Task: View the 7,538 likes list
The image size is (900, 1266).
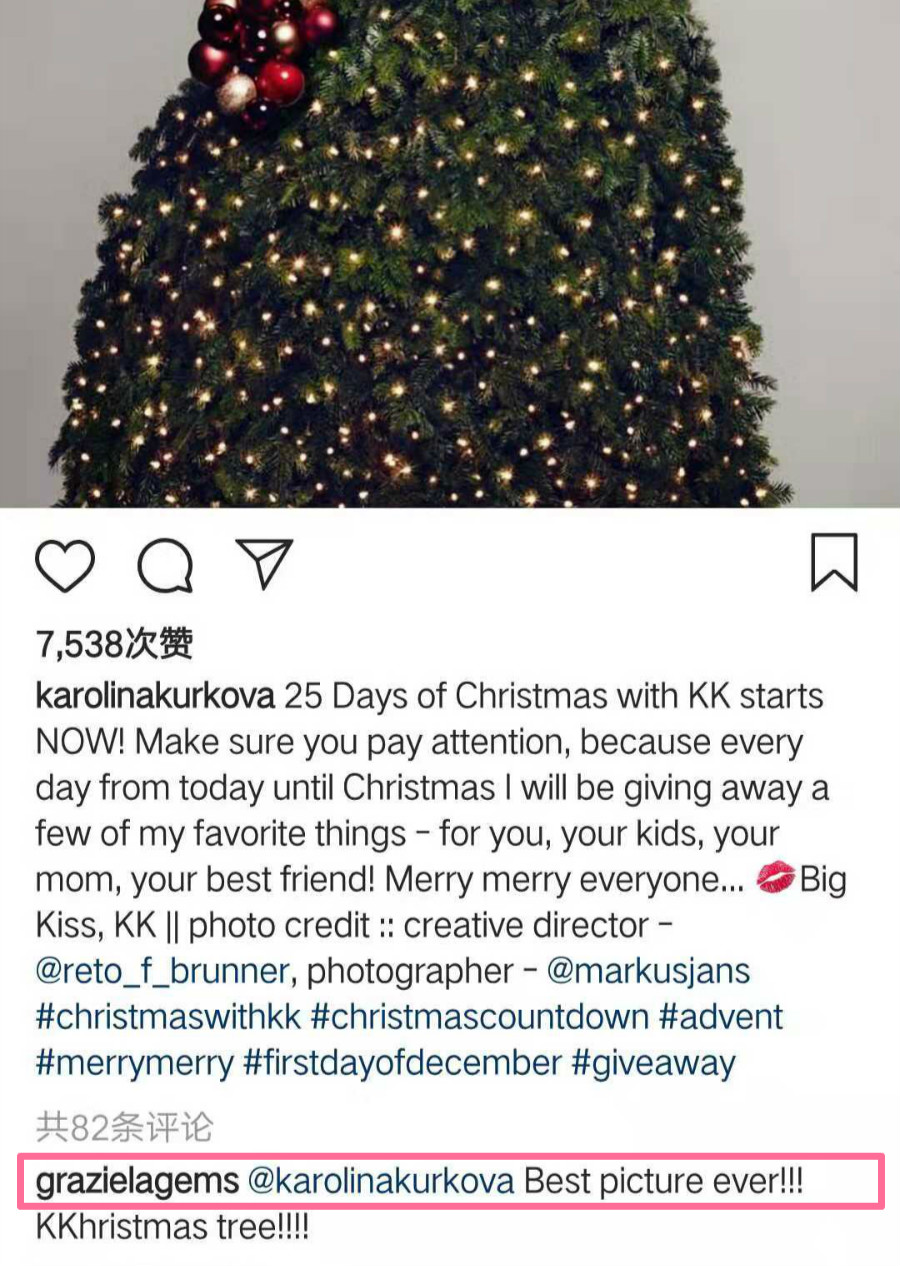Action: coord(114,645)
